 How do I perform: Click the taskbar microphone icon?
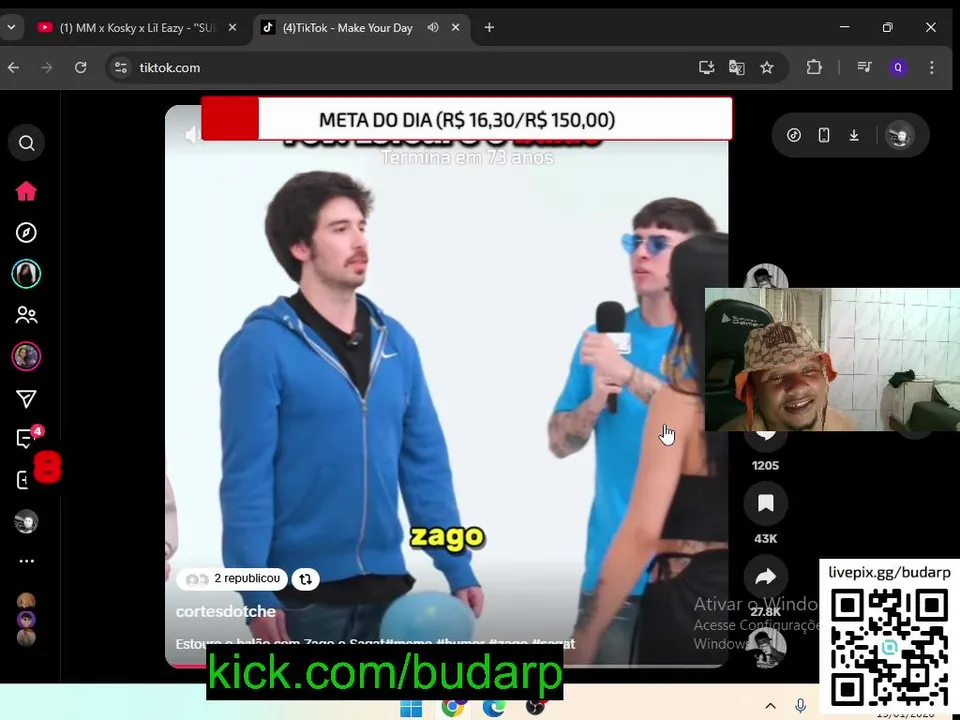point(800,706)
